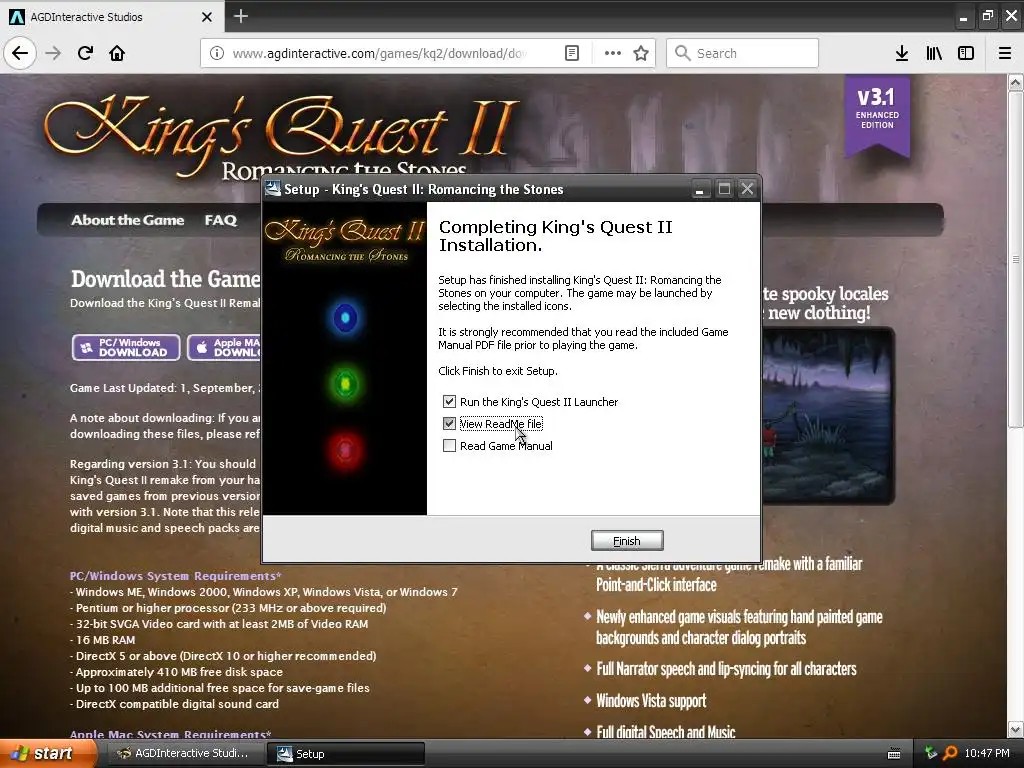Check the Read Game Manual option
The height and width of the screenshot is (768, 1024).
(x=449, y=446)
